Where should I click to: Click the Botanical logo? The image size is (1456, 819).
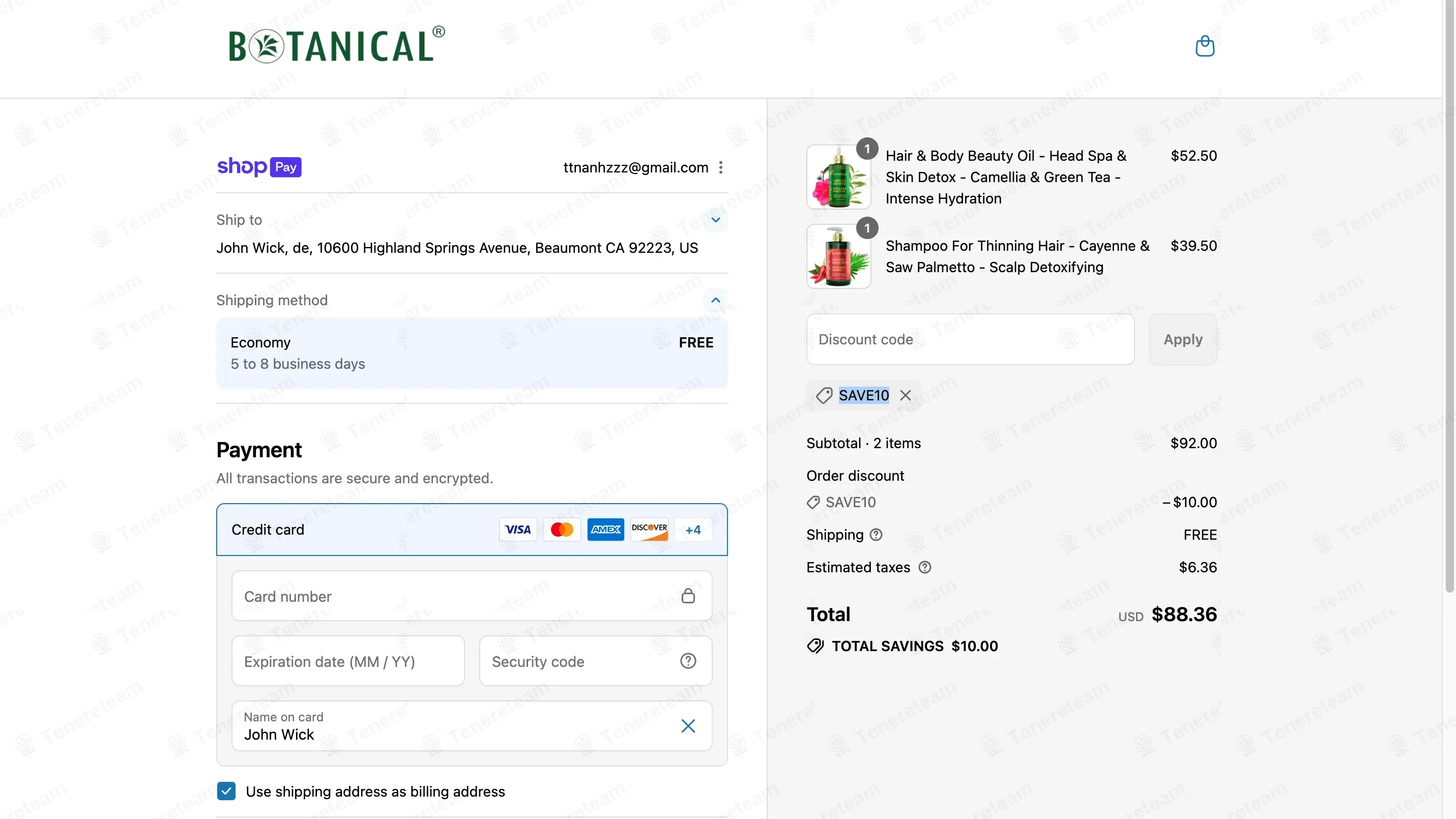336,45
